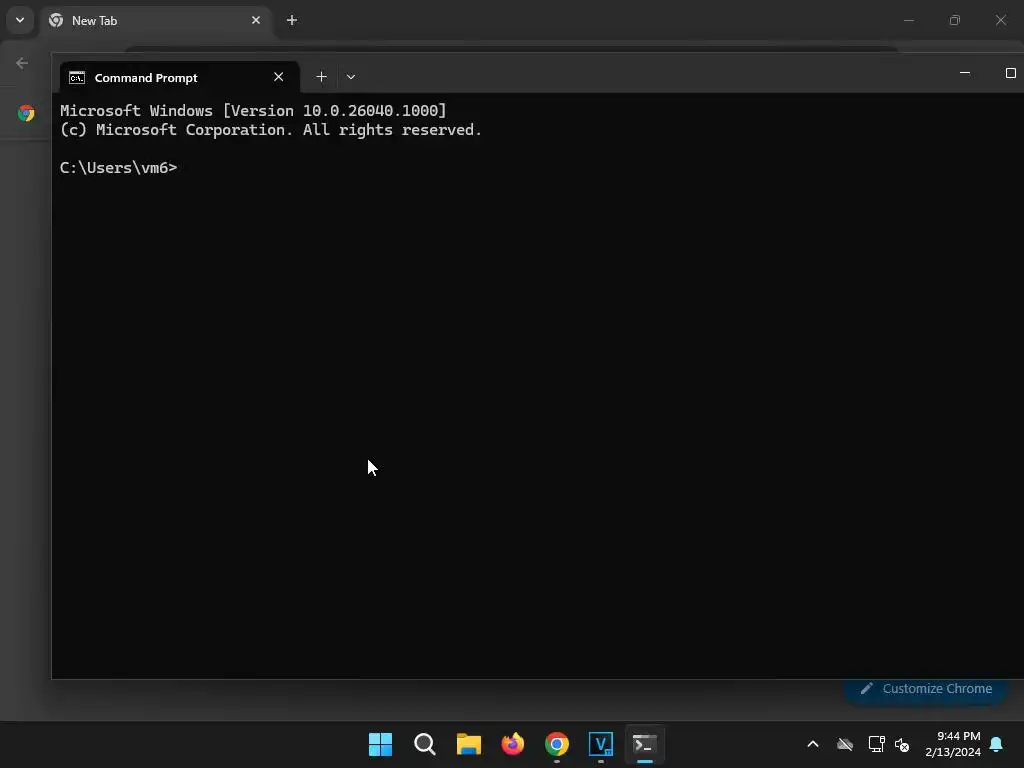Open Chrome tab search dropdown arrow
Viewport: 1024px width, 768px height.
20,20
